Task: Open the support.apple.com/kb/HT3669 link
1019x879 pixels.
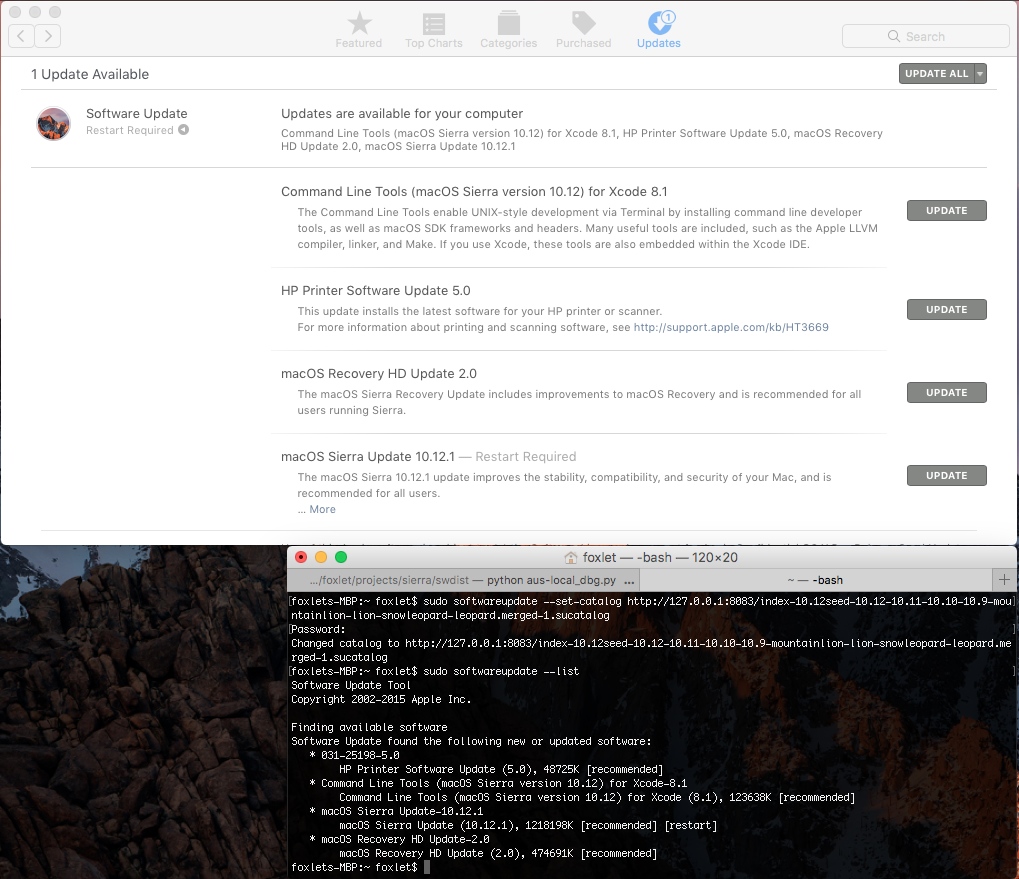Action: pos(731,327)
